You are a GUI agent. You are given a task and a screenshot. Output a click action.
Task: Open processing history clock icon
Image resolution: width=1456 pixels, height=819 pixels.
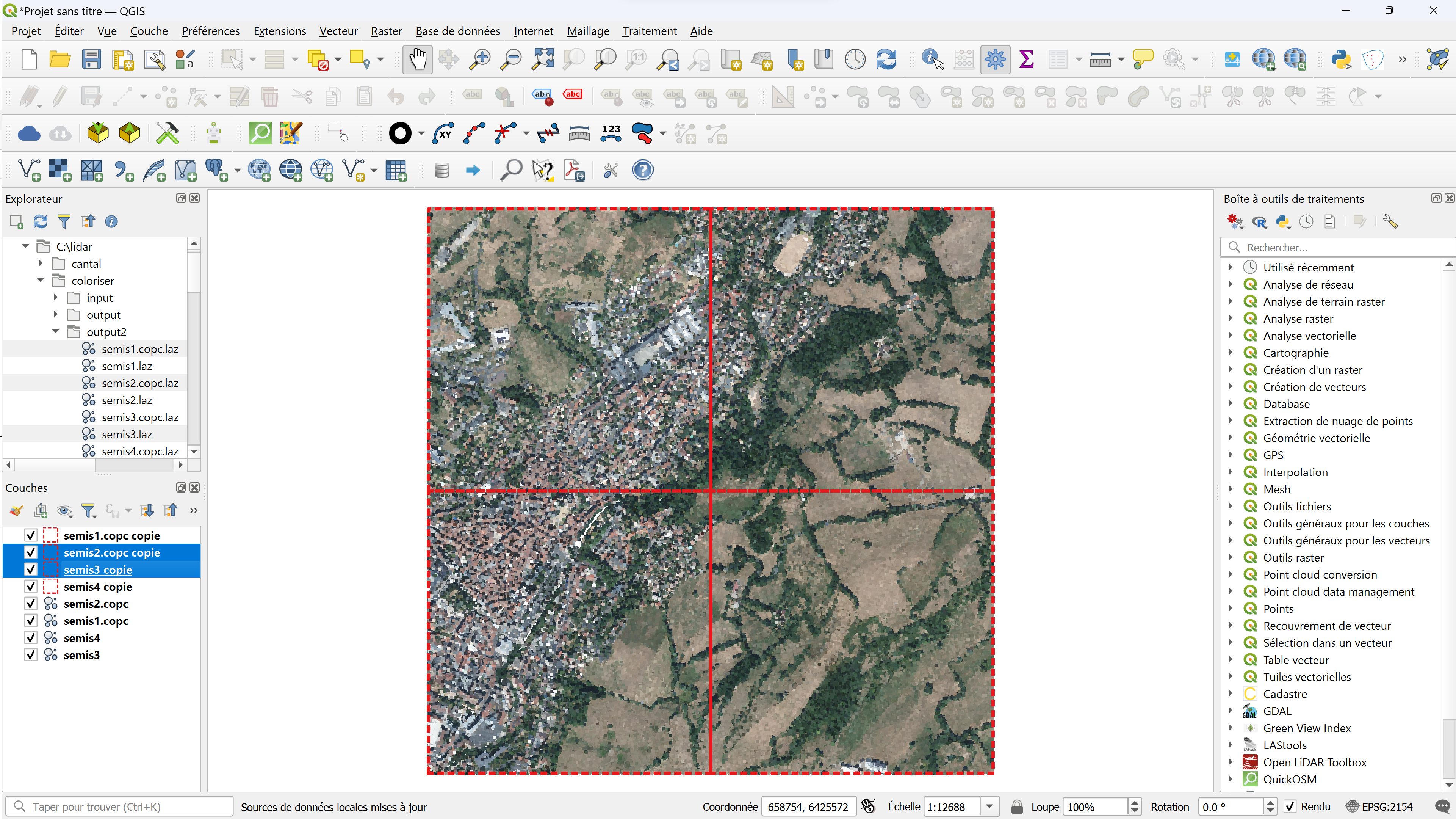pos(1306,222)
